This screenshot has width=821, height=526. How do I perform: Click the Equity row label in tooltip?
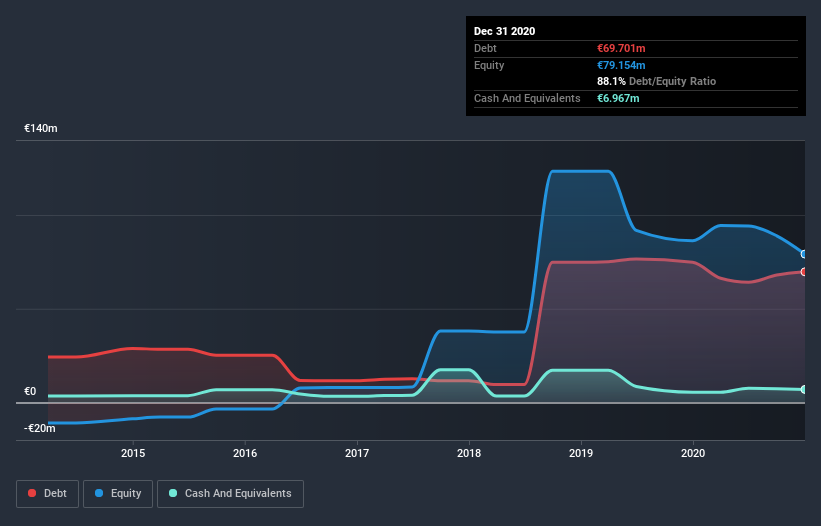point(489,65)
